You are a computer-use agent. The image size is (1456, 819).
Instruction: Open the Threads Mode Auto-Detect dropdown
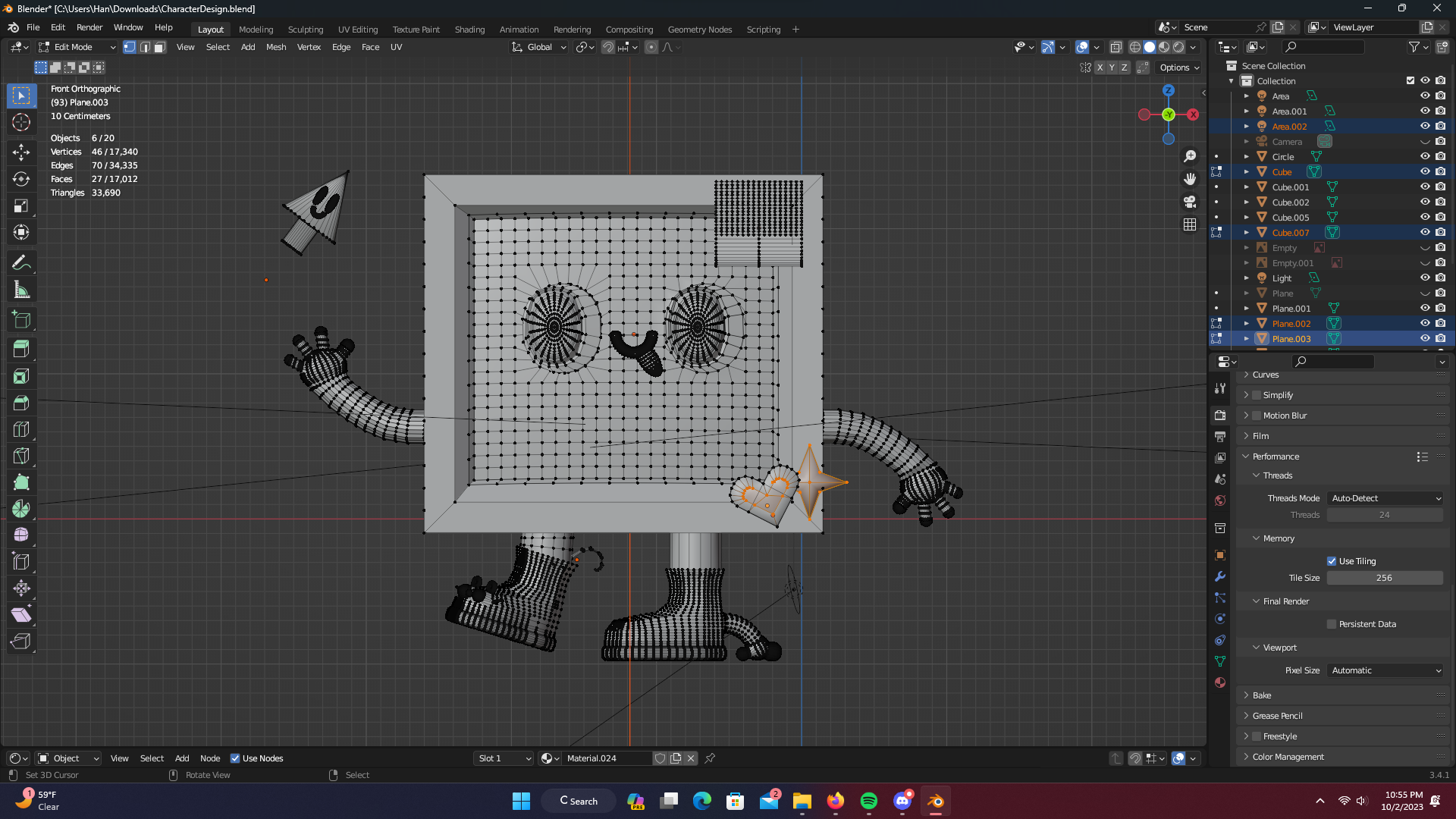[1385, 498]
